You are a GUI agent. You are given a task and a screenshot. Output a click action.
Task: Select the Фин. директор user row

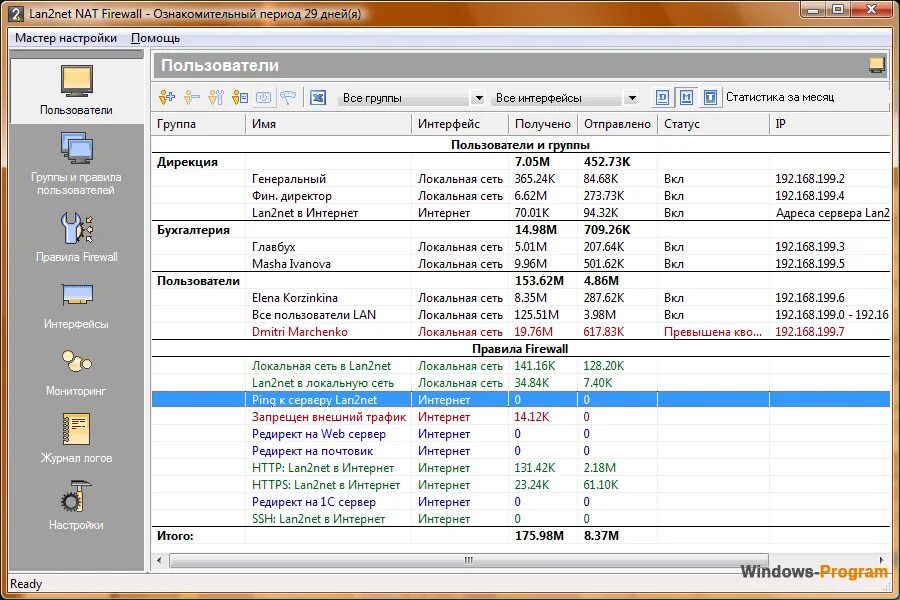click(521, 196)
